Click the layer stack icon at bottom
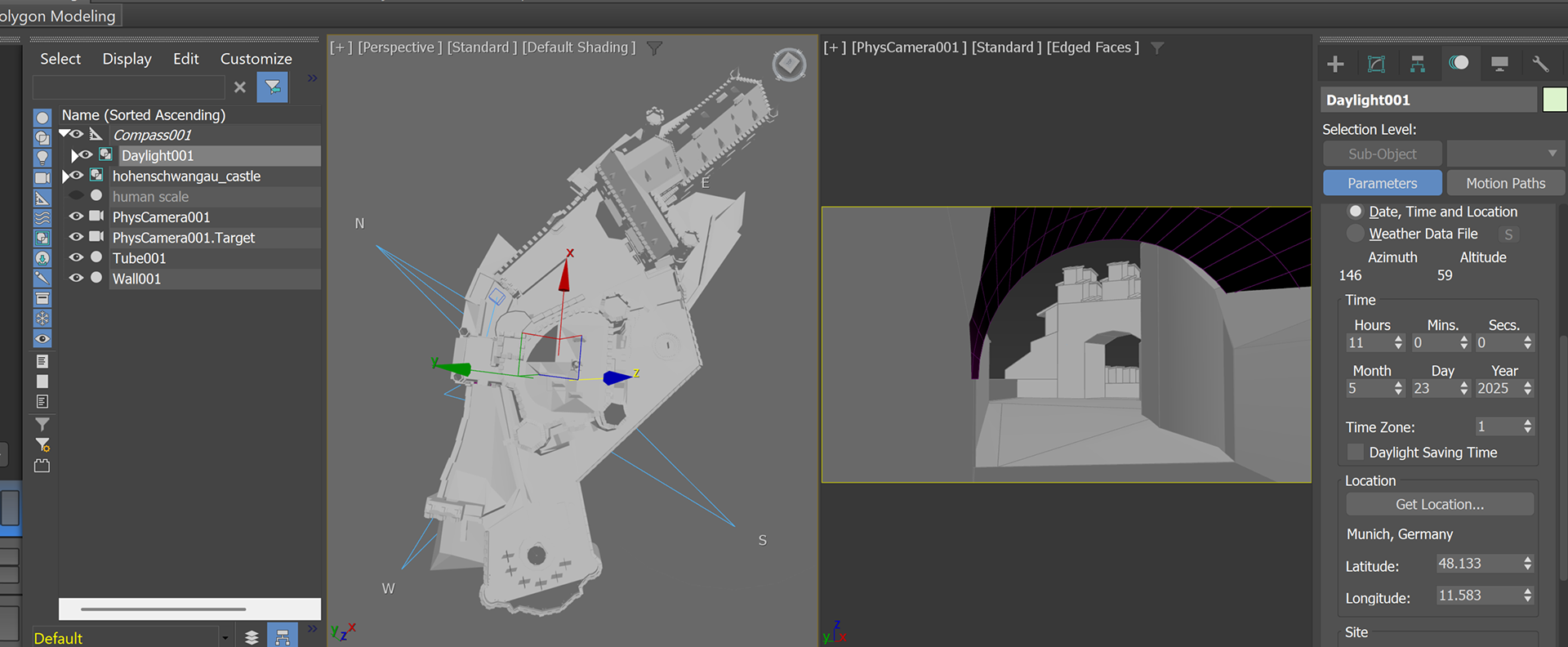1568x647 pixels. pyautogui.click(x=252, y=637)
